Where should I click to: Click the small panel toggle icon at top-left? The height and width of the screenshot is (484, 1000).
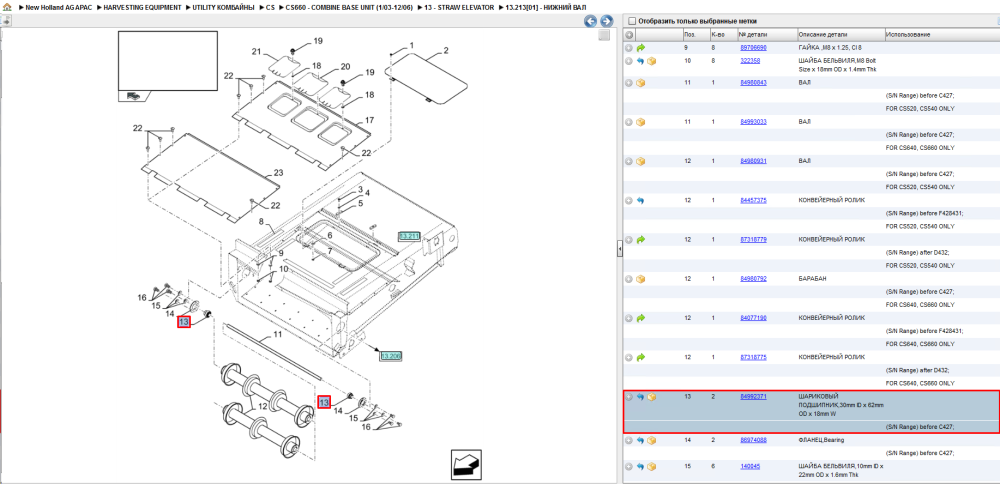pyautogui.click(x=6, y=21)
